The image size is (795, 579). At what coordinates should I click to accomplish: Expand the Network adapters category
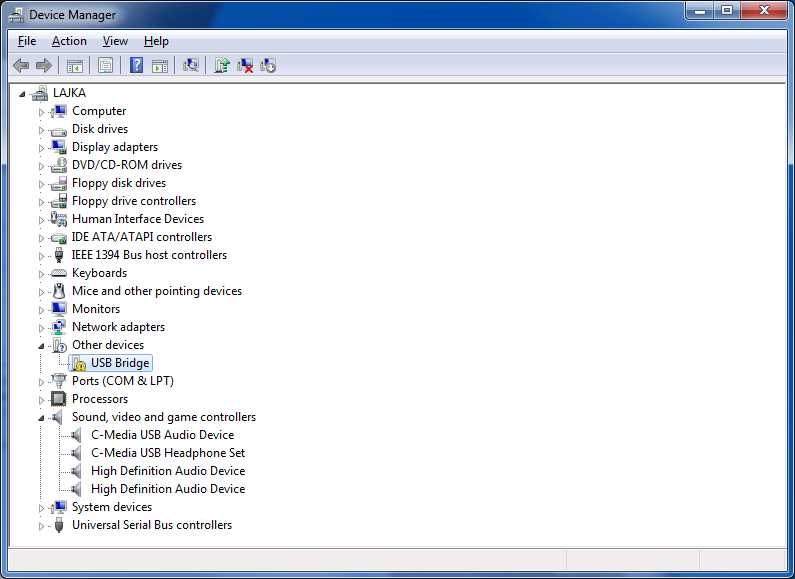click(x=42, y=328)
